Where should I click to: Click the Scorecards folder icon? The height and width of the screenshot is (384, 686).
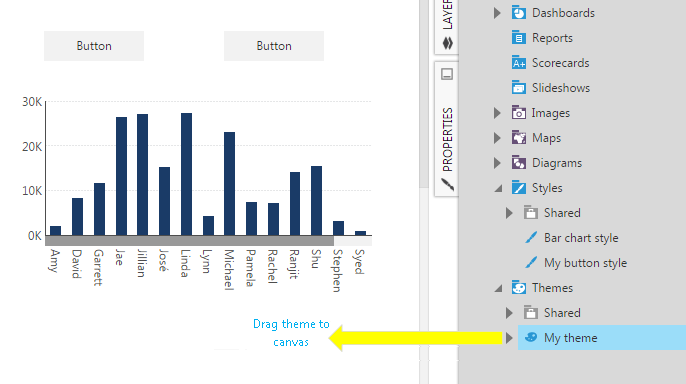point(518,63)
